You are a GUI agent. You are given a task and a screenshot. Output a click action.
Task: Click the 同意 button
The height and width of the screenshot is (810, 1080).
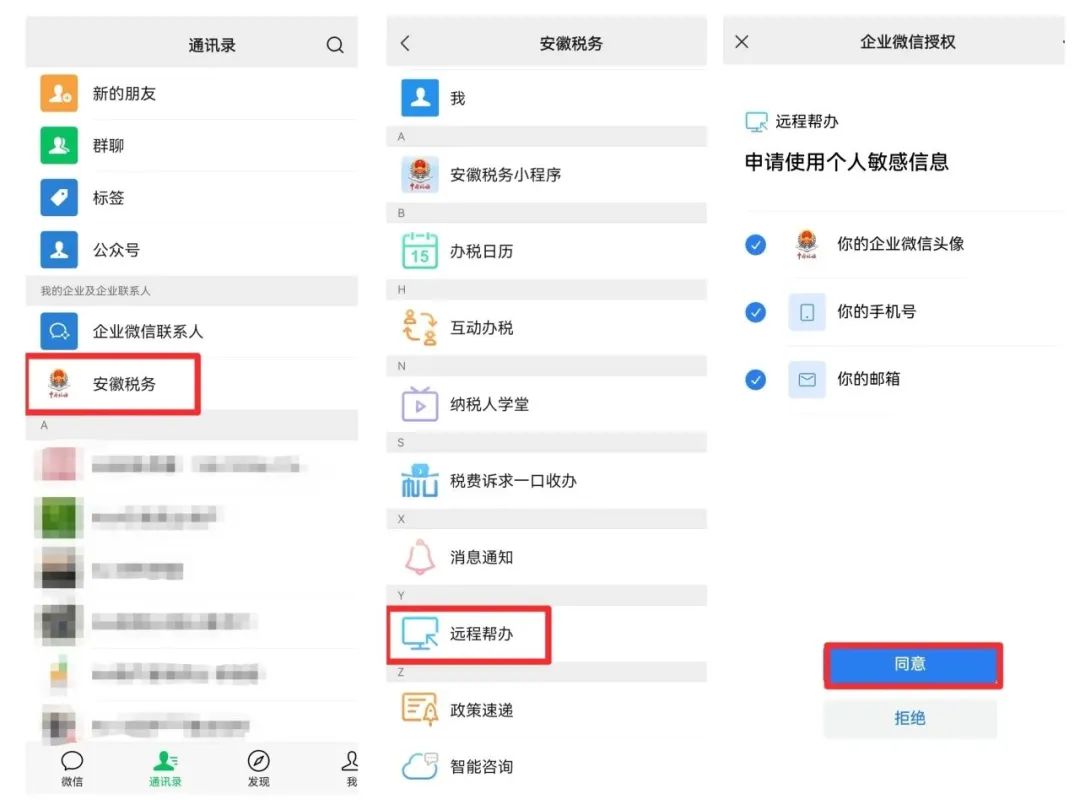(x=911, y=665)
